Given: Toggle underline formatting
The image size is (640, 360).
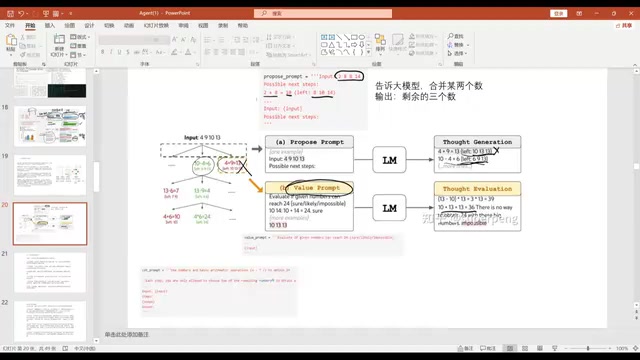Looking at the screenshot, I should pos(119,52).
